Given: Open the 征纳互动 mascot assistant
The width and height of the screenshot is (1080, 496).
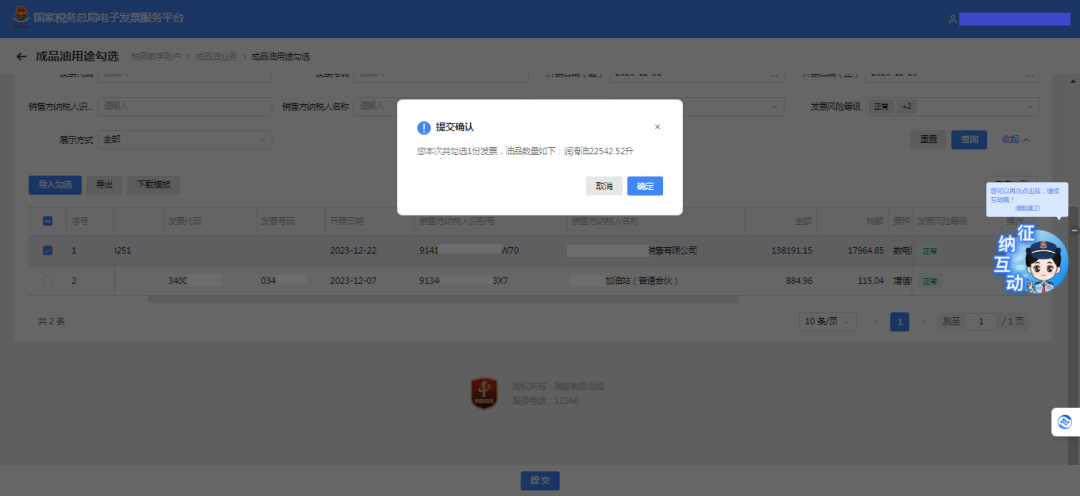Looking at the screenshot, I should (1030, 260).
